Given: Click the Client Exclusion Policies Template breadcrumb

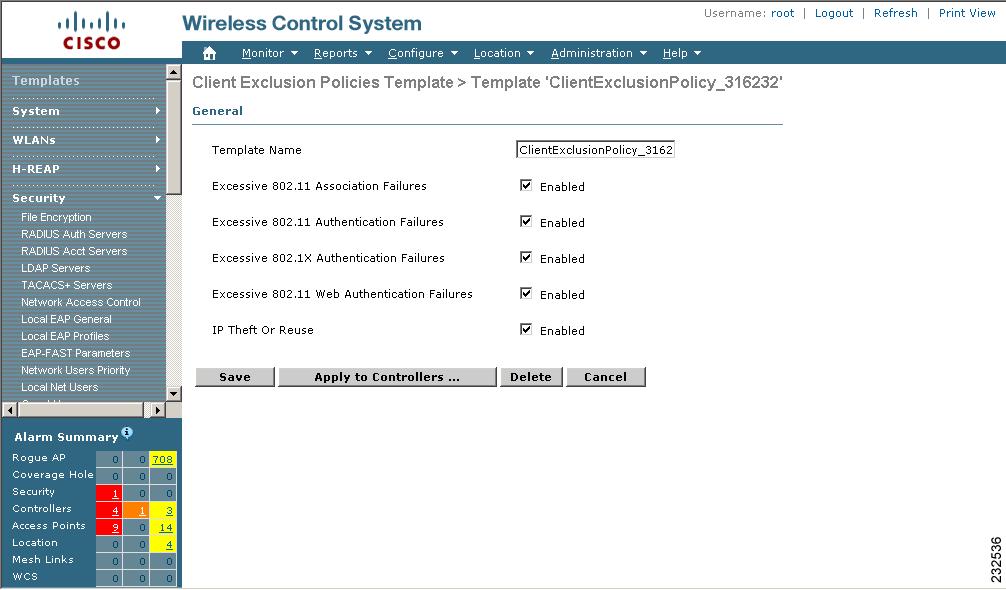Looking at the screenshot, I should pos(323,83).
